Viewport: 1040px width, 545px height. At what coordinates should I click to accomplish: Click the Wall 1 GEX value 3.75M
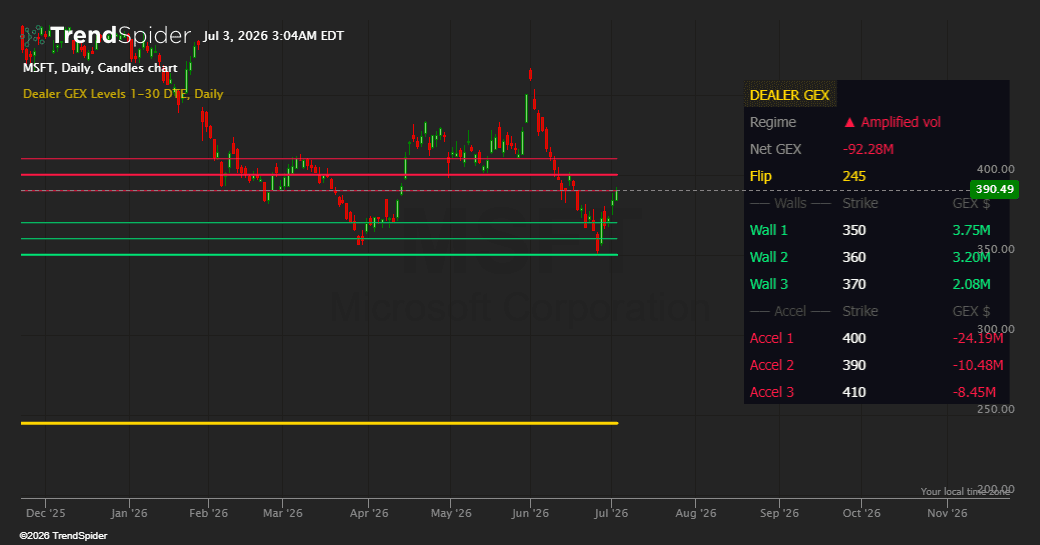click(x=971, y=230)
